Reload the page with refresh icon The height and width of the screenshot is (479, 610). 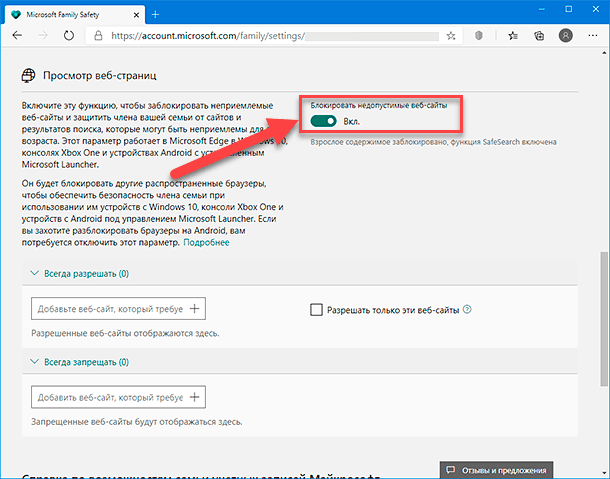69,36
